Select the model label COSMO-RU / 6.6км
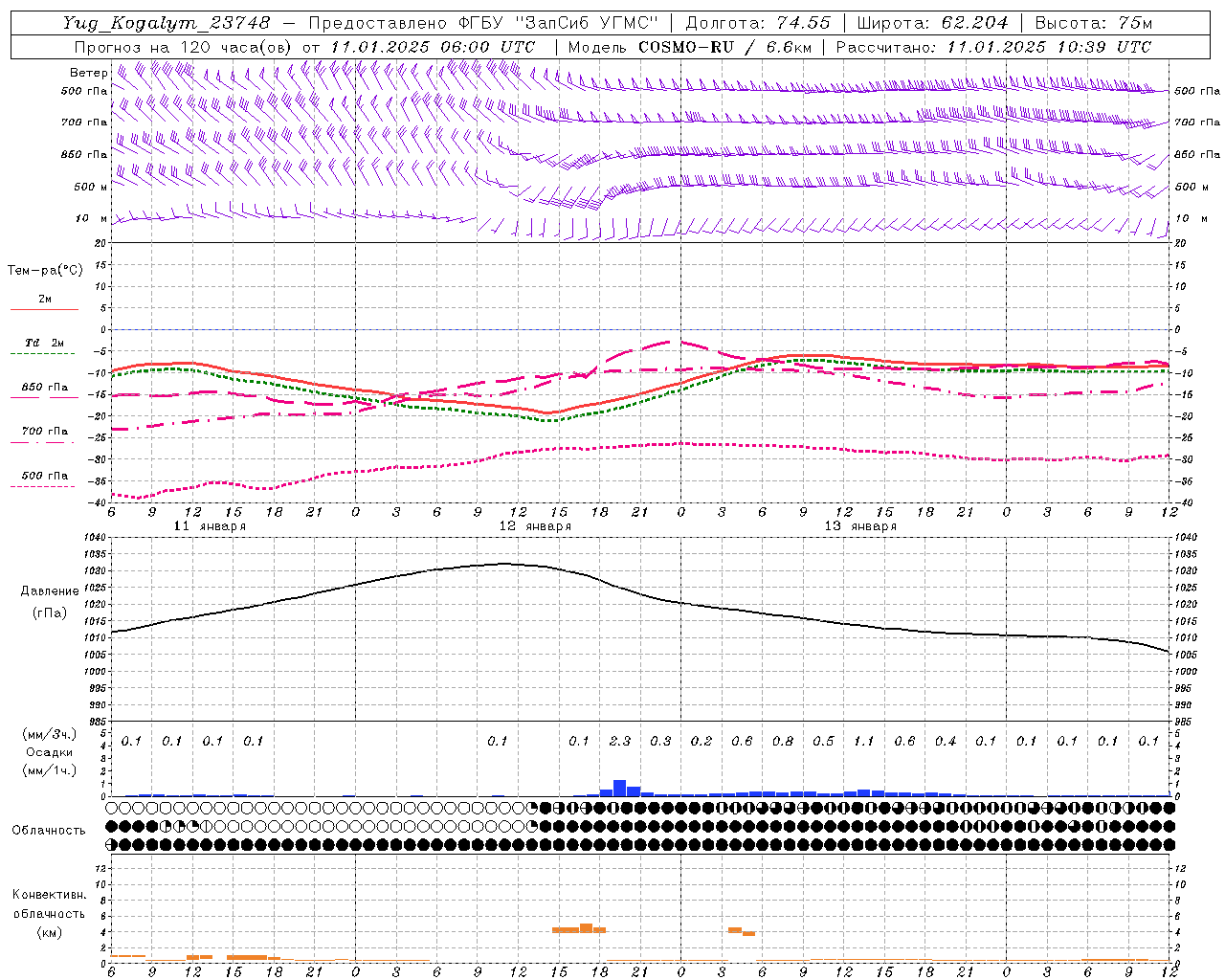Screen dimensions: 1225x980 [x=723, y=47]
